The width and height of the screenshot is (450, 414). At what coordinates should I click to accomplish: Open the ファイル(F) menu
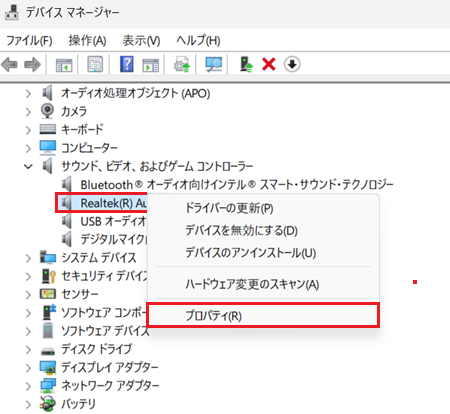(x=29, y=41)
